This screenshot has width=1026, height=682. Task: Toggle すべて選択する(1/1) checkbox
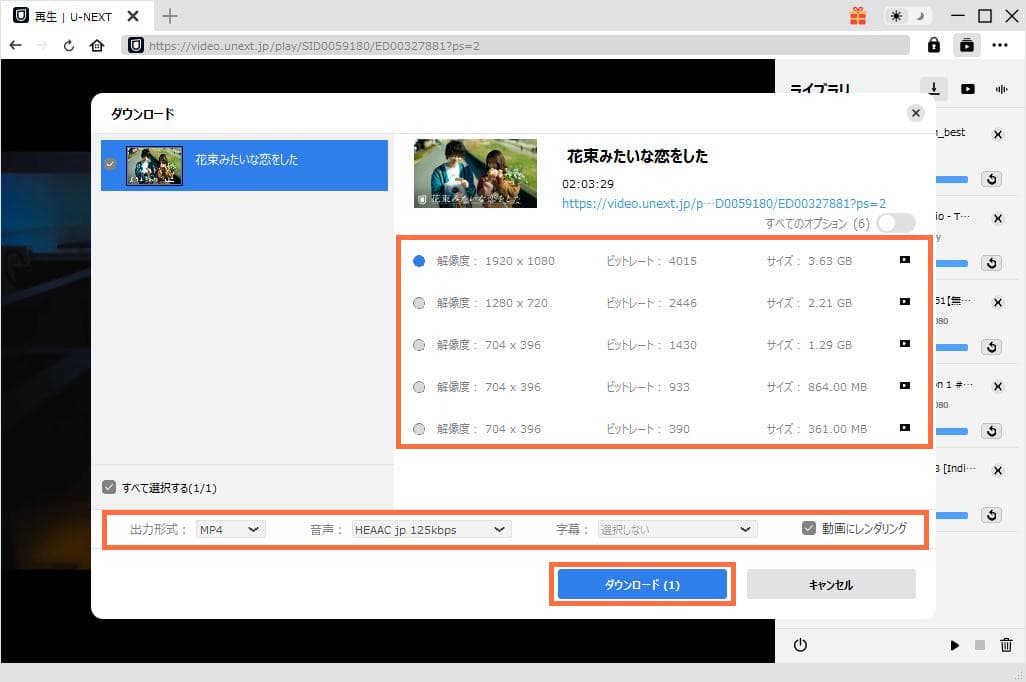(x=109, y=487)
